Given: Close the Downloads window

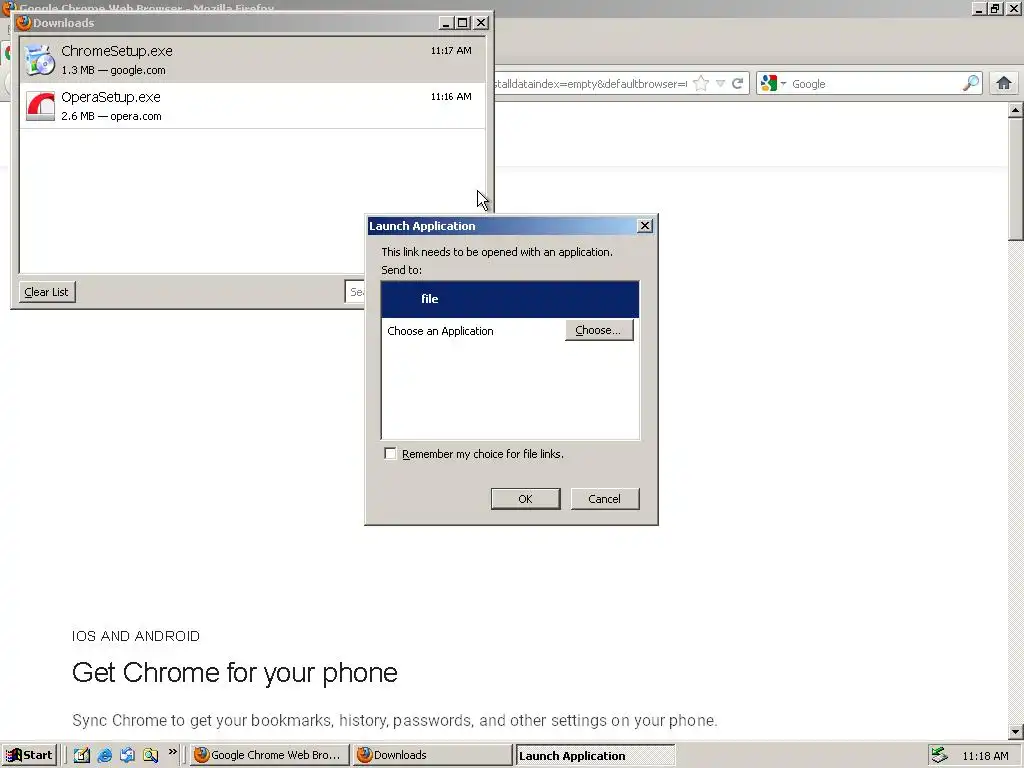Looking at the screenshot, I should click(x=481, y=23).
